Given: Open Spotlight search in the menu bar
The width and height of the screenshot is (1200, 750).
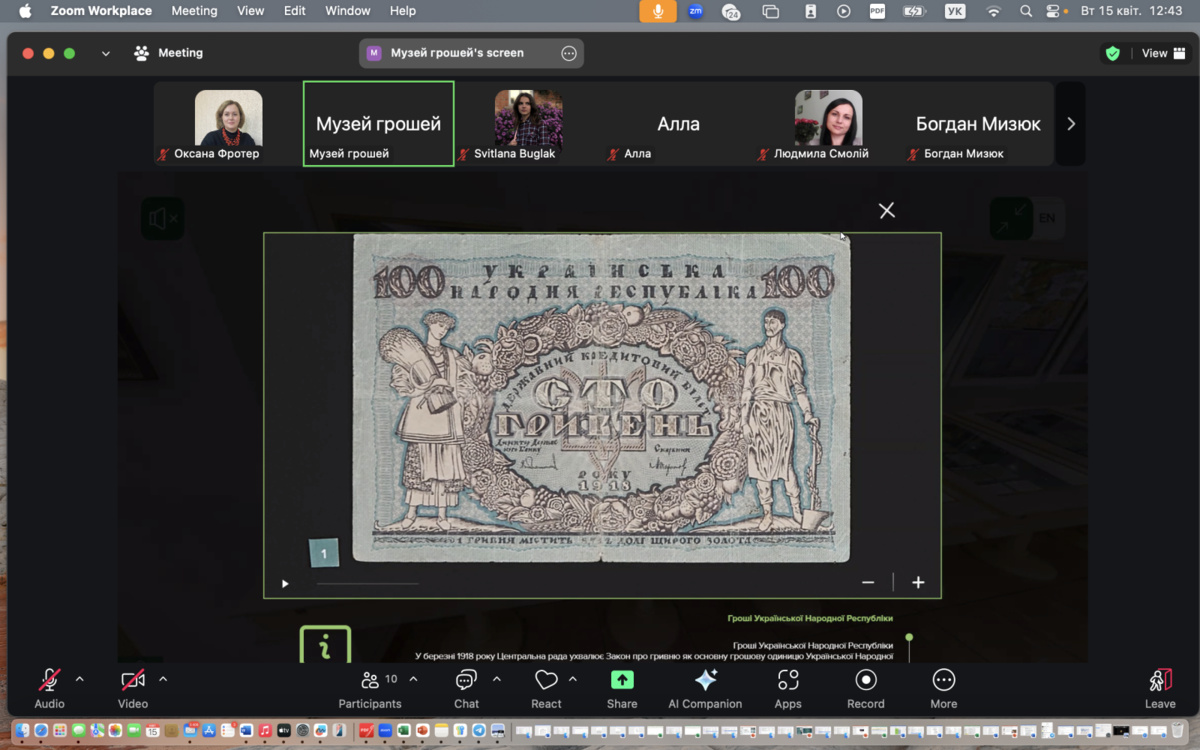Looking at the screenshot, I should pyautogui.click(x=1026, y=11).
